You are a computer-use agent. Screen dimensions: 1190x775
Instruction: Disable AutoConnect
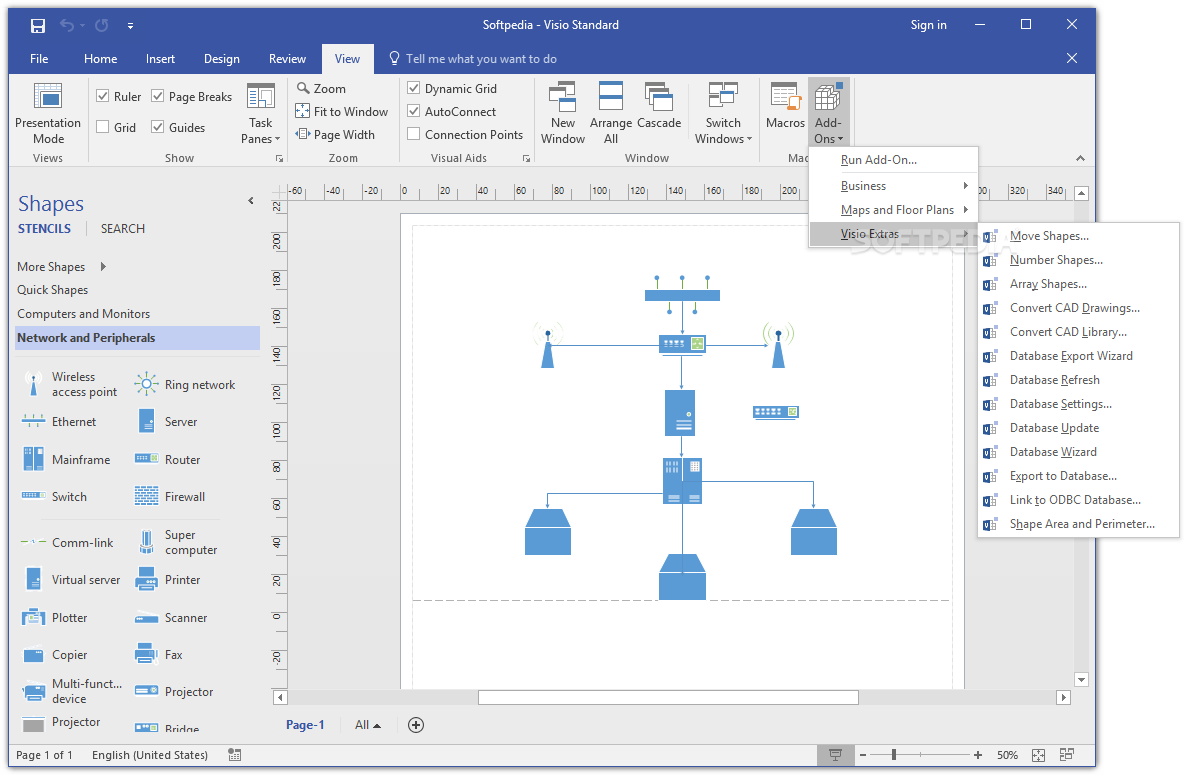[x=413, y=111]
